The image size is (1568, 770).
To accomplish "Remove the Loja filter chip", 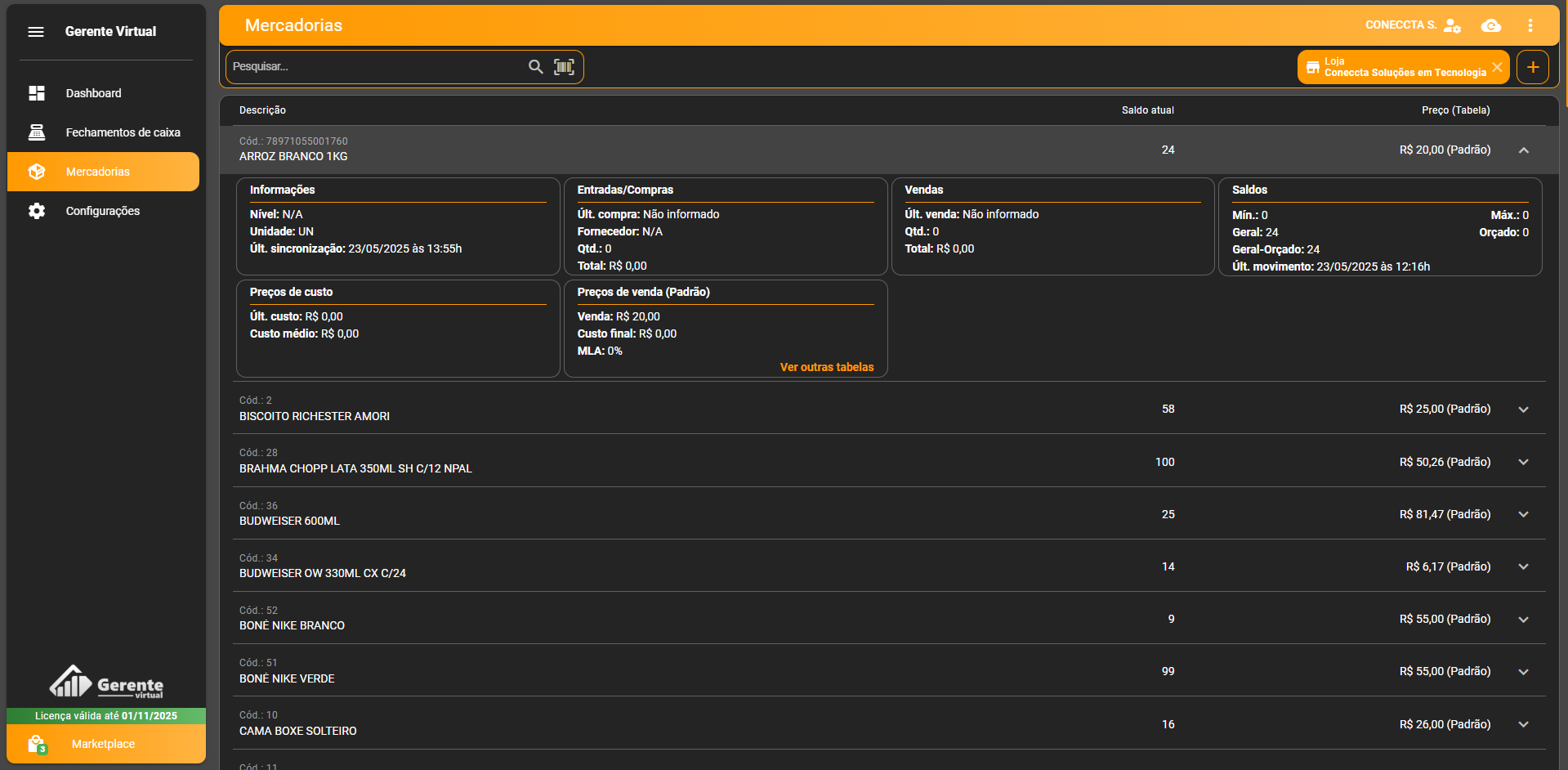I will click(1497, 67).
